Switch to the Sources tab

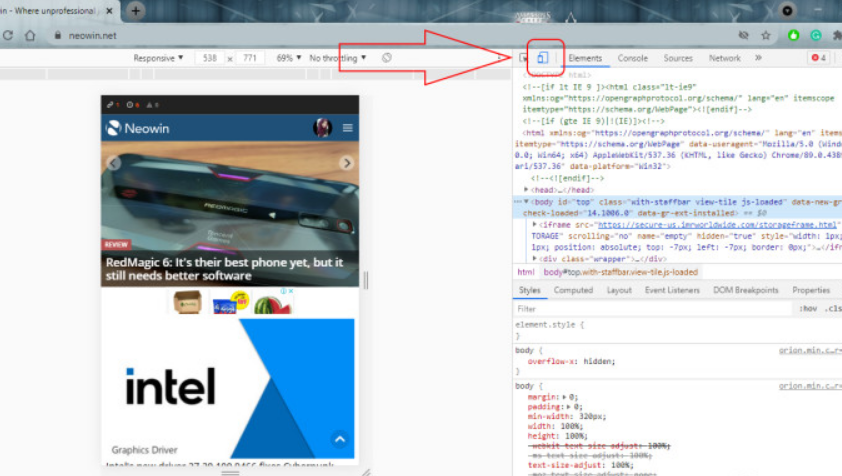[678, 57]
